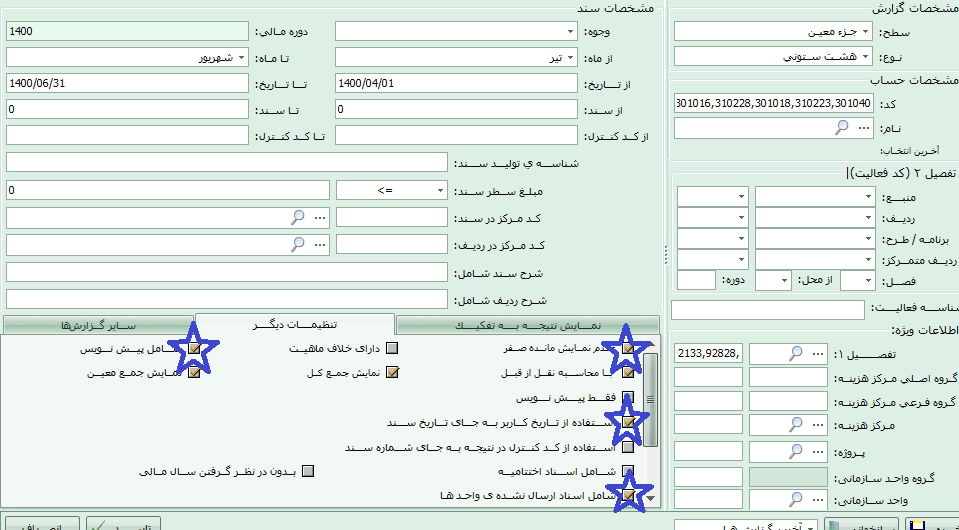Click the ellipsis icon in the واحد سازمانی row
The width and height of the screenshot is (959, 530).
818,500
